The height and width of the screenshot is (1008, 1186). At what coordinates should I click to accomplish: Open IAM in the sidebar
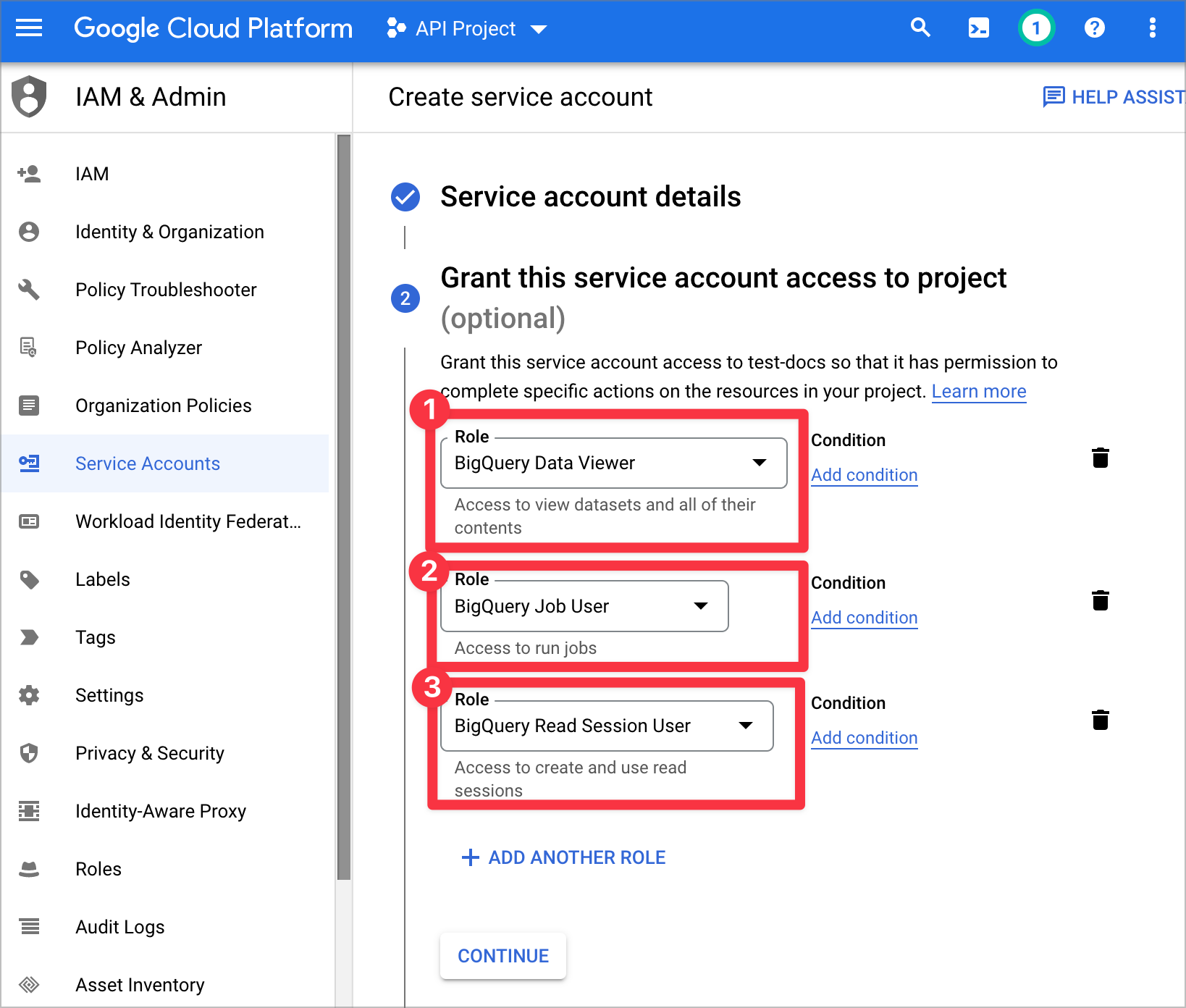click(165, 174)
